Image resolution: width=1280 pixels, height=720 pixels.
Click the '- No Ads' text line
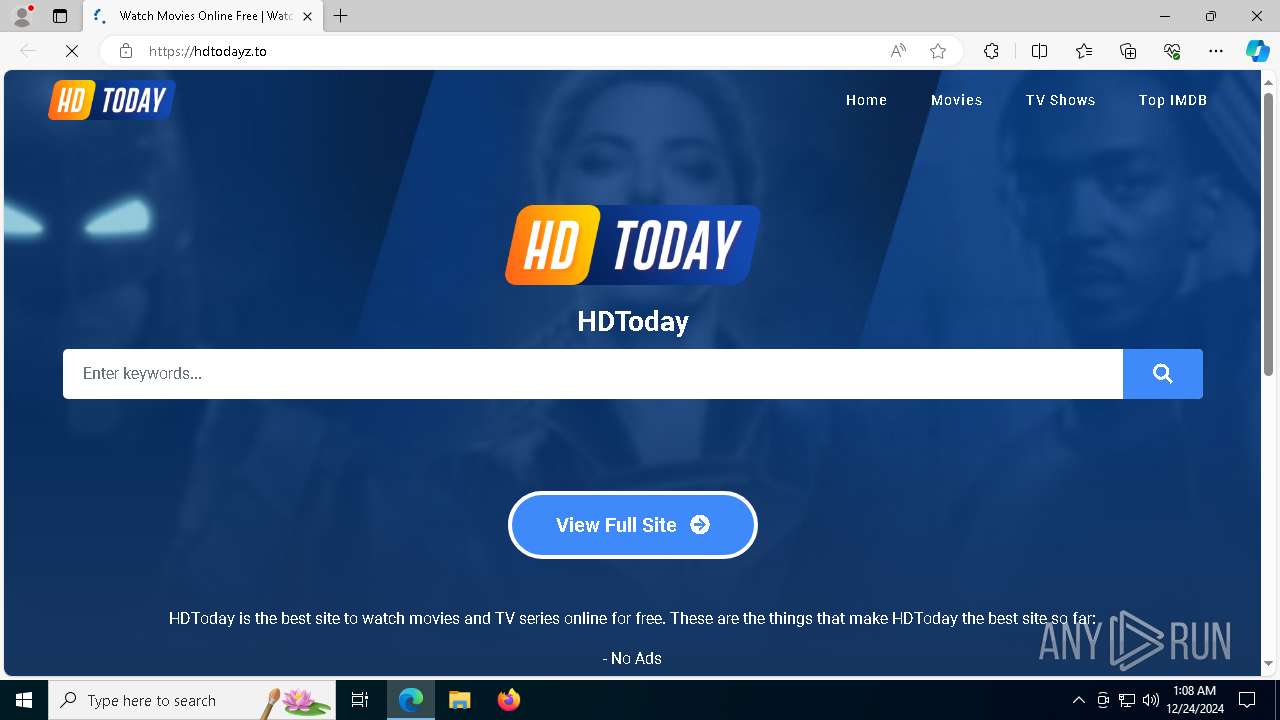click(632, 658)
